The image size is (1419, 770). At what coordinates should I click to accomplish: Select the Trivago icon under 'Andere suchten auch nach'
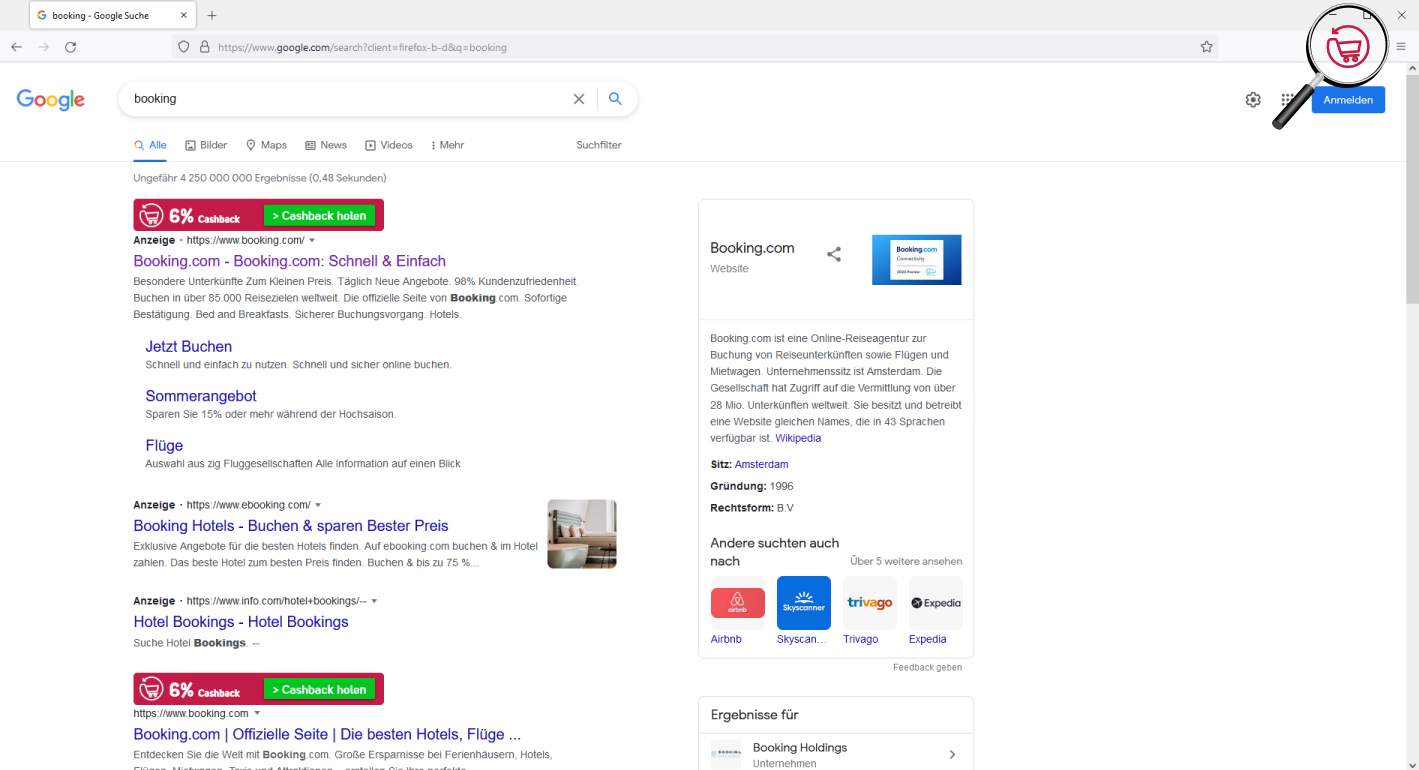tap(869, 602)
